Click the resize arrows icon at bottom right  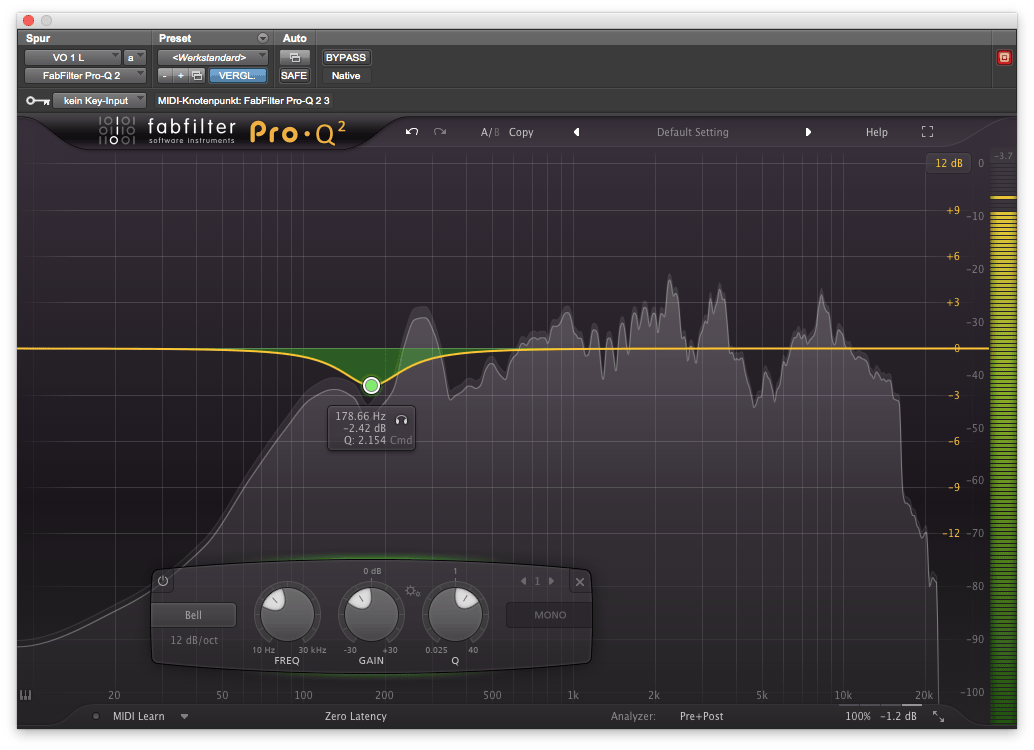coord(938,716)
